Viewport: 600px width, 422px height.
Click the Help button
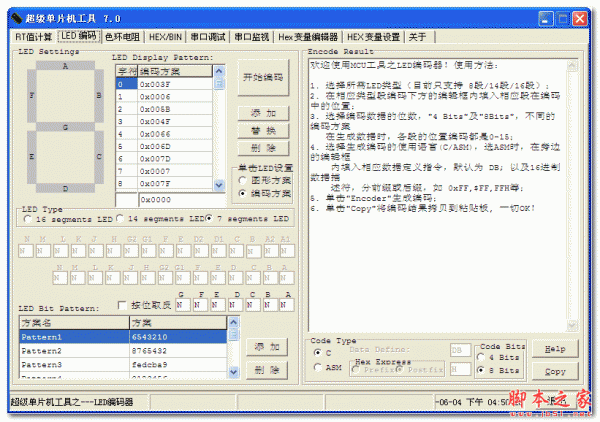555,349
